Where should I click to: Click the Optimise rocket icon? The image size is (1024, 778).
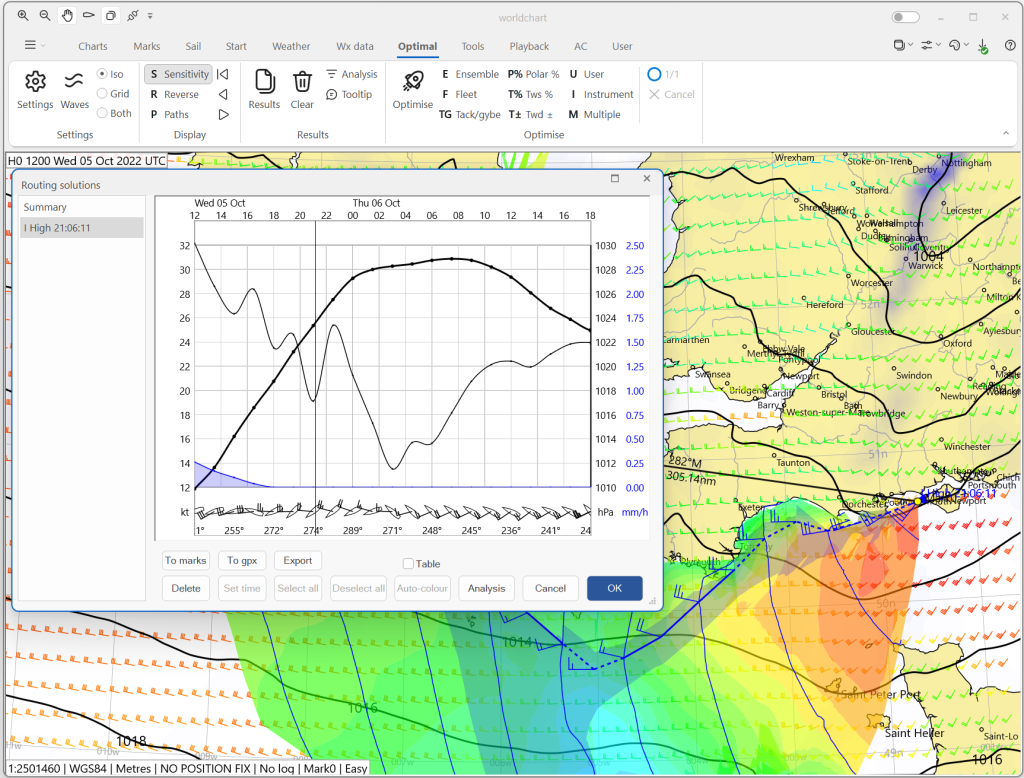click(x=412, y=82)
